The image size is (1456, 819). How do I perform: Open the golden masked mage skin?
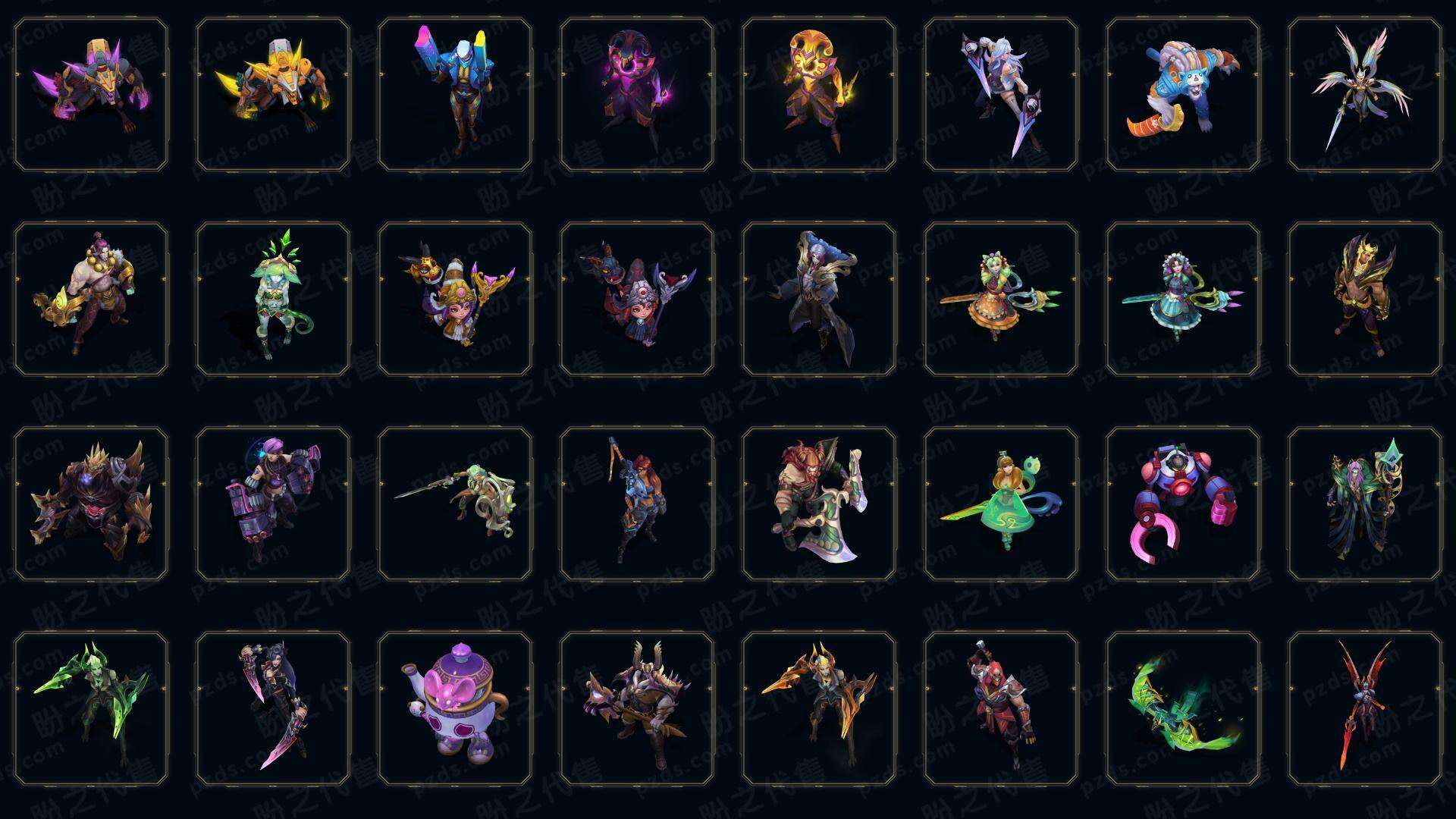(819, 95)
